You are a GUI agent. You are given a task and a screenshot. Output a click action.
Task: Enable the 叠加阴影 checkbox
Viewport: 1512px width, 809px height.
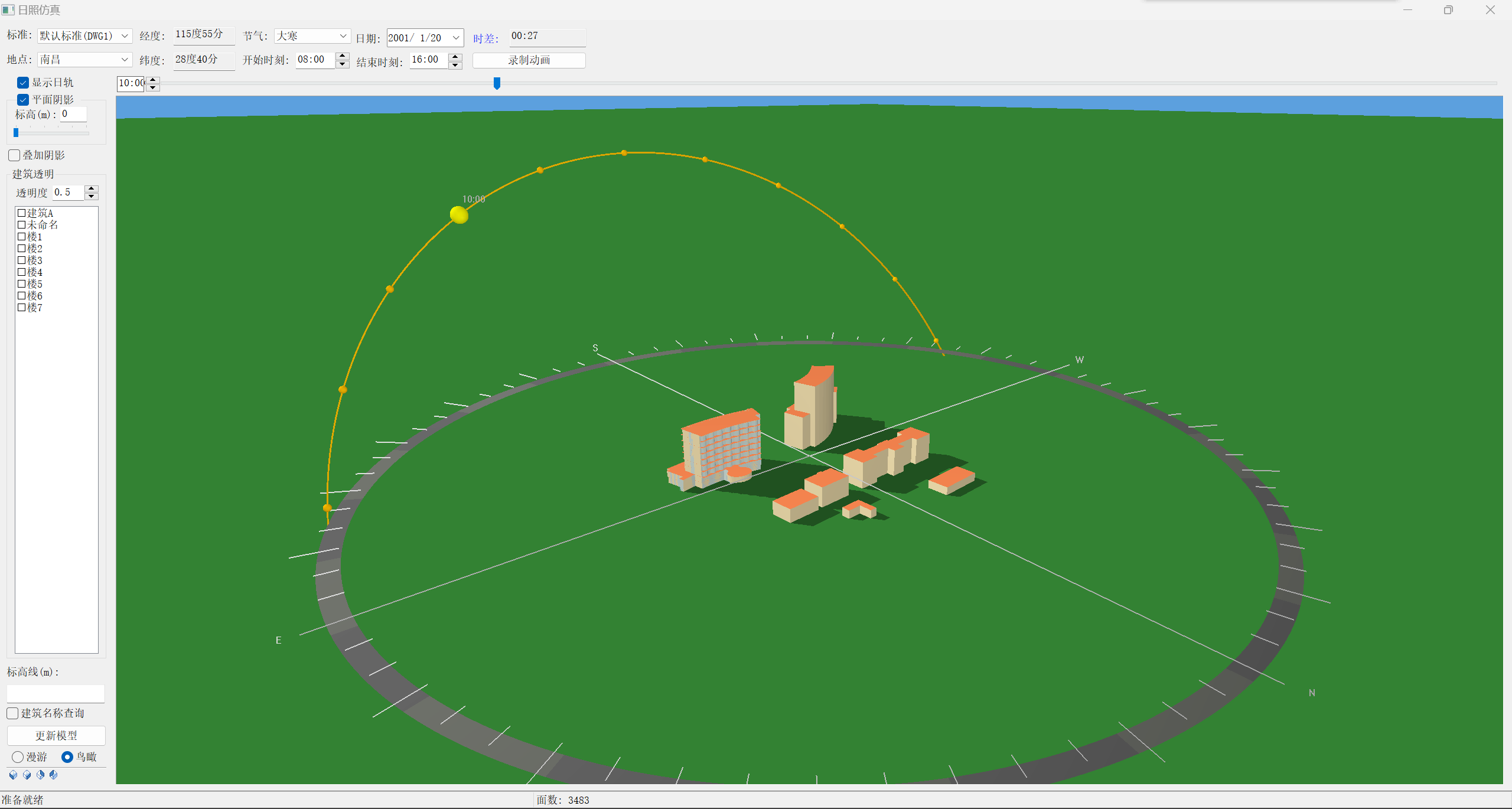coord(15,155)
